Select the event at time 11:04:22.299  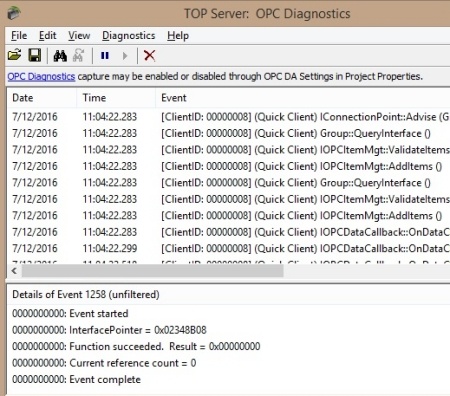(x=228, y=248)
